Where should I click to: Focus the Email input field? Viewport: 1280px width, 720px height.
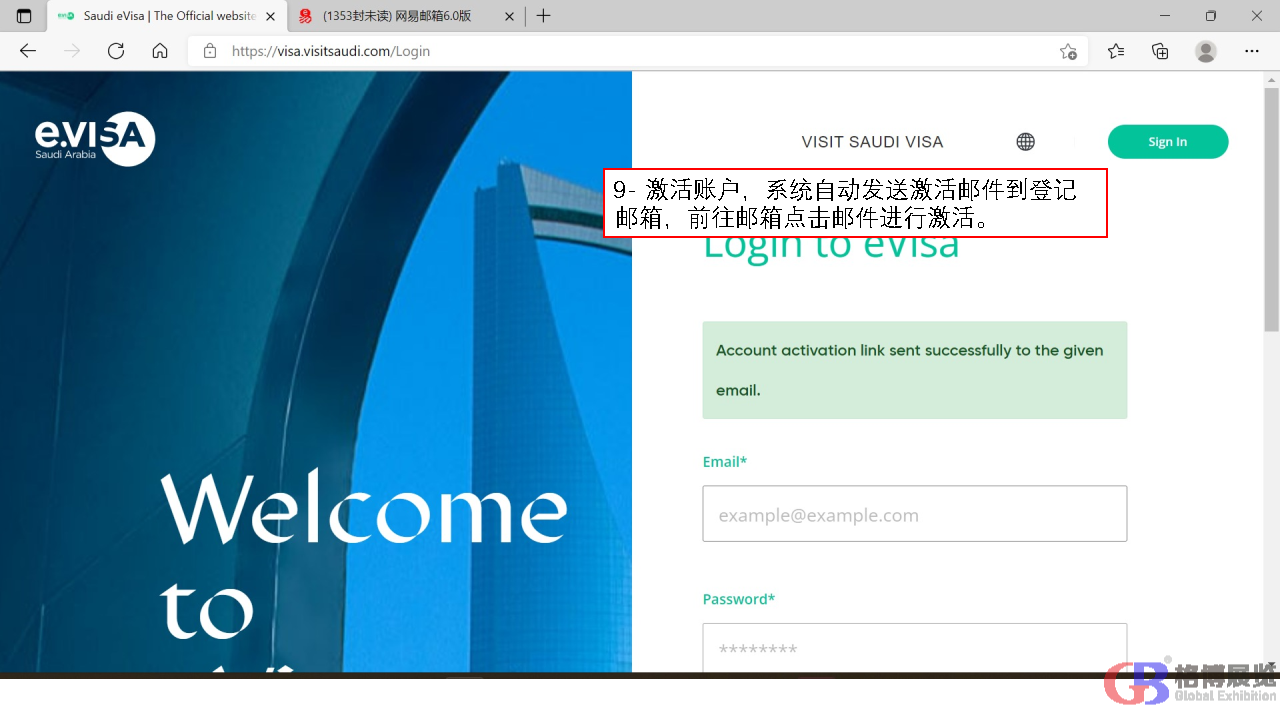914,514
